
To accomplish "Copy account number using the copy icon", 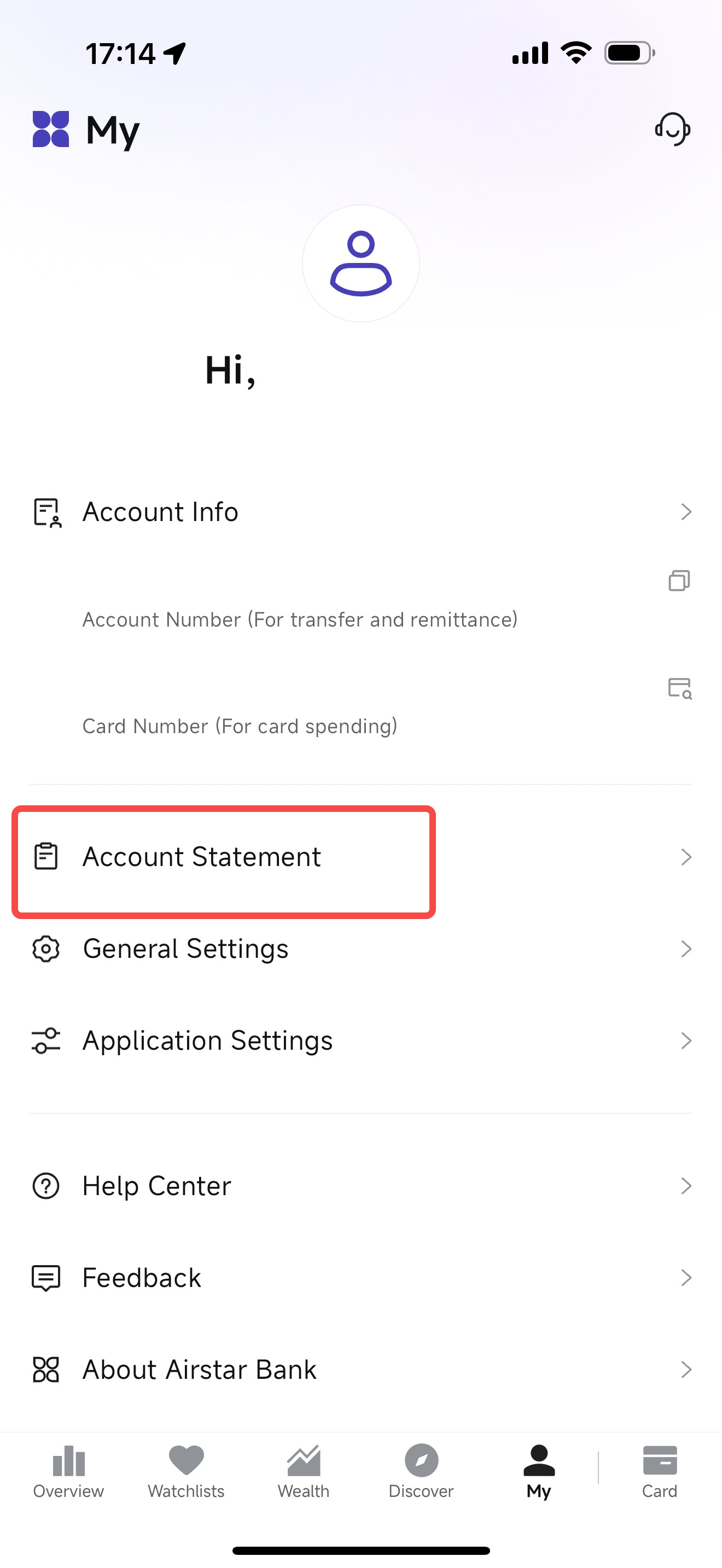I will 679,581.
